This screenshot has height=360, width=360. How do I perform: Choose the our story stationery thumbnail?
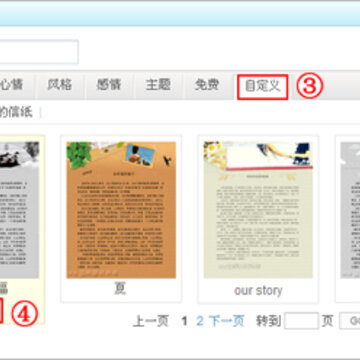click(x=258, y=210)
